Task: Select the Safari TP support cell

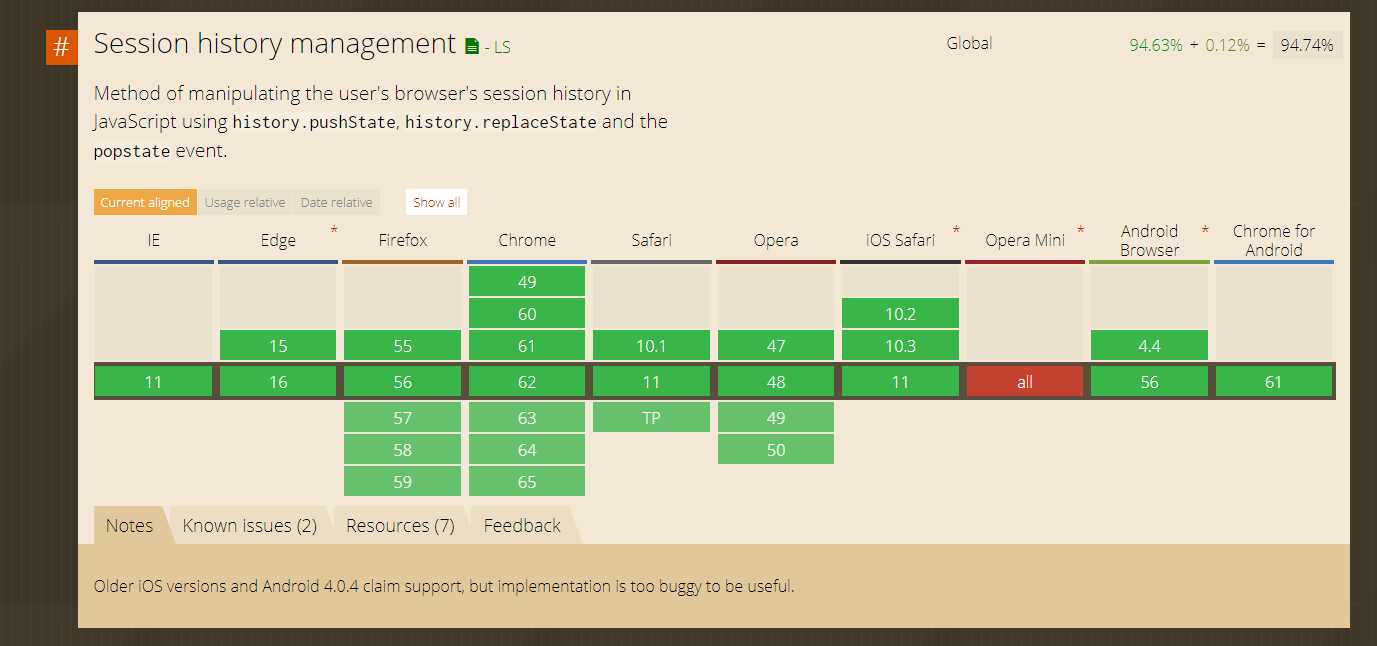Action: (x=651, y=418)
